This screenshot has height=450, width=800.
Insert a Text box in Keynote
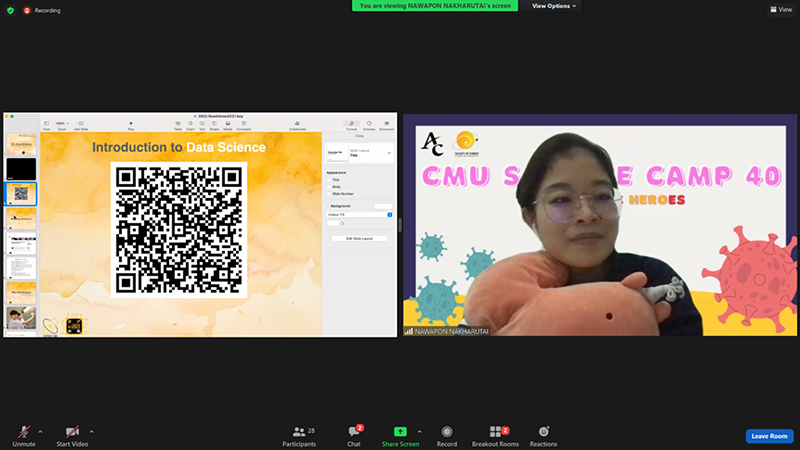point(202,125)
